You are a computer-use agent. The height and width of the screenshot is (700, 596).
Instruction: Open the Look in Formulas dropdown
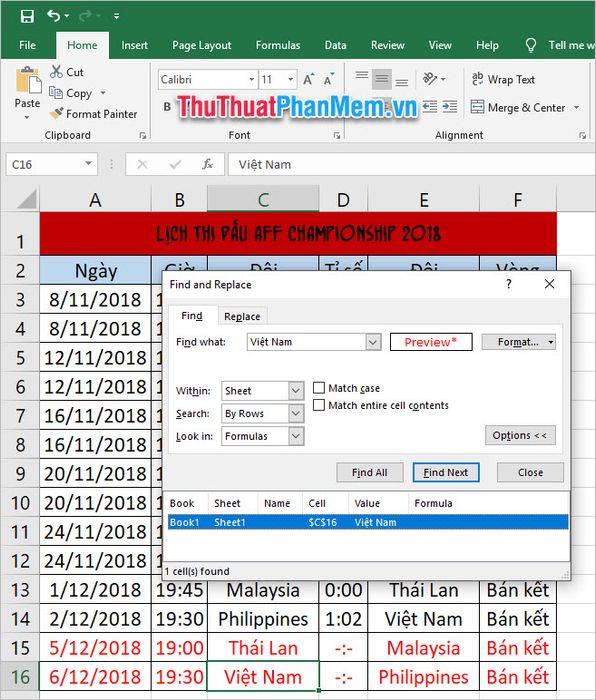pos(296,436)
